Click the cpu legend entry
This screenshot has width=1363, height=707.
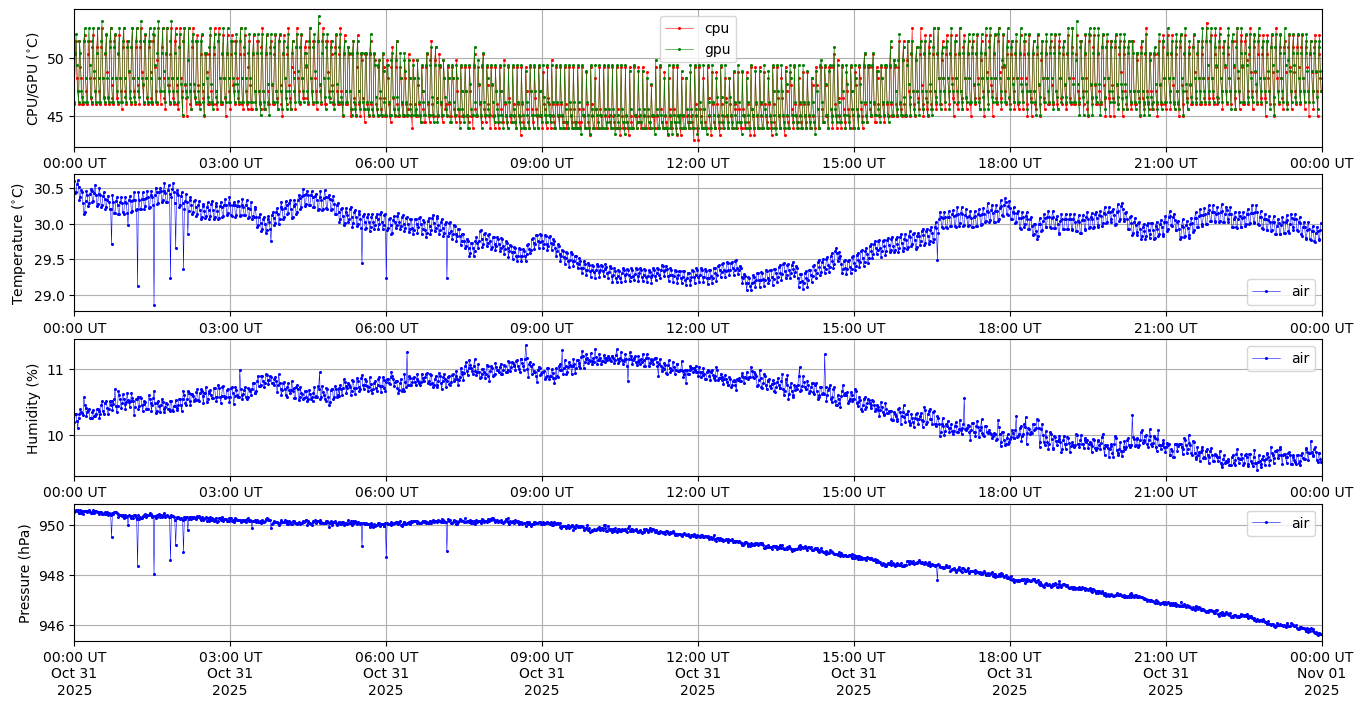point(716,29)
